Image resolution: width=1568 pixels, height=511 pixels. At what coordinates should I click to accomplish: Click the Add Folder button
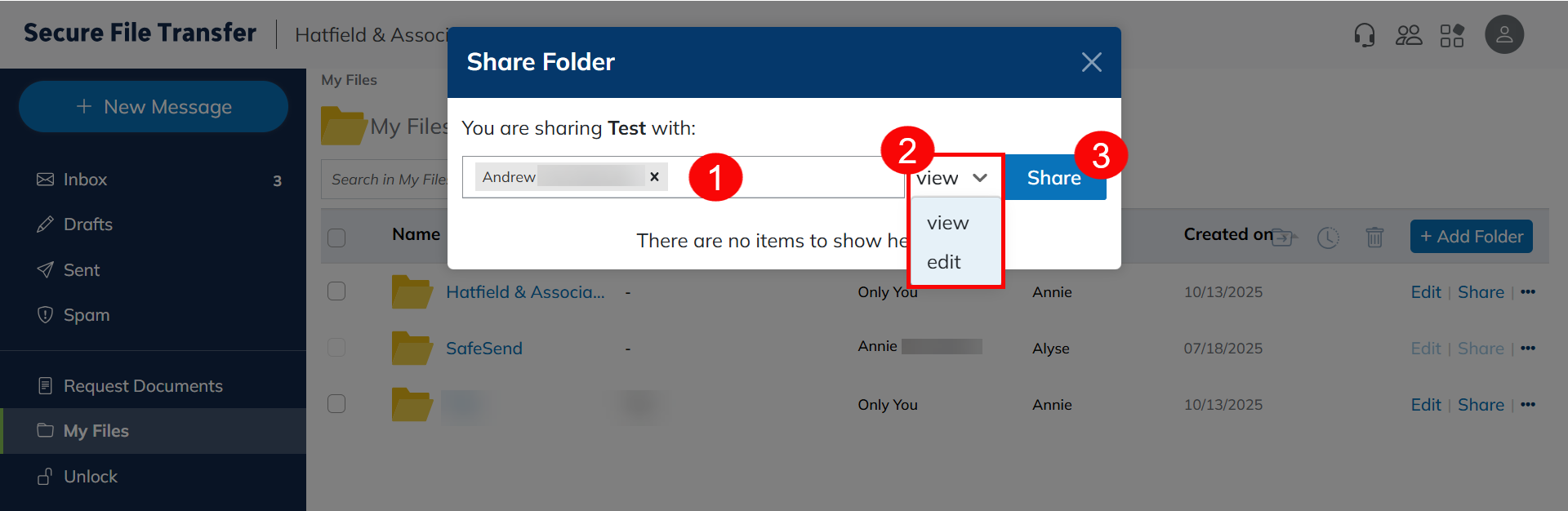click(x=1471, y=237)
